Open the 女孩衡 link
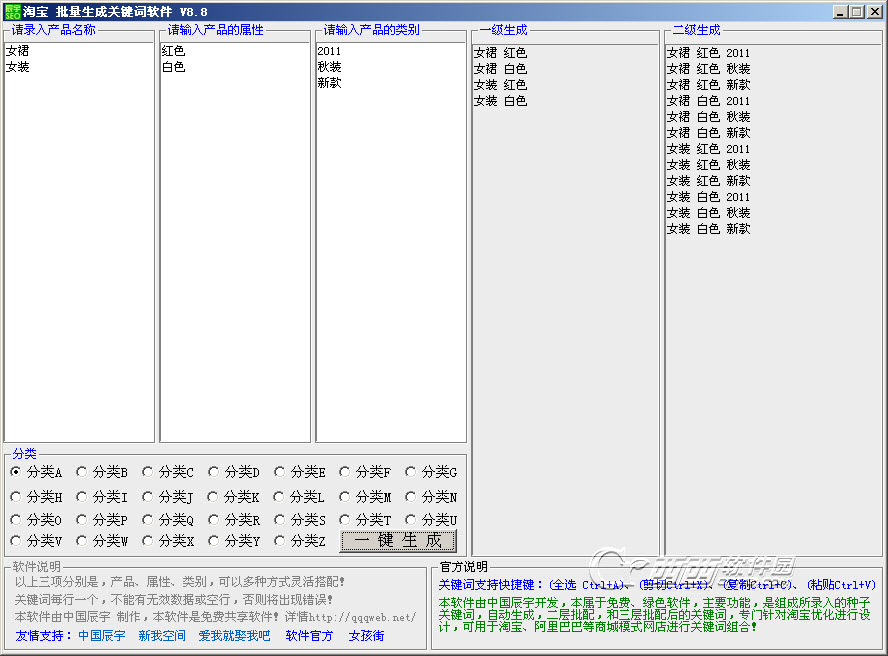 366,636
